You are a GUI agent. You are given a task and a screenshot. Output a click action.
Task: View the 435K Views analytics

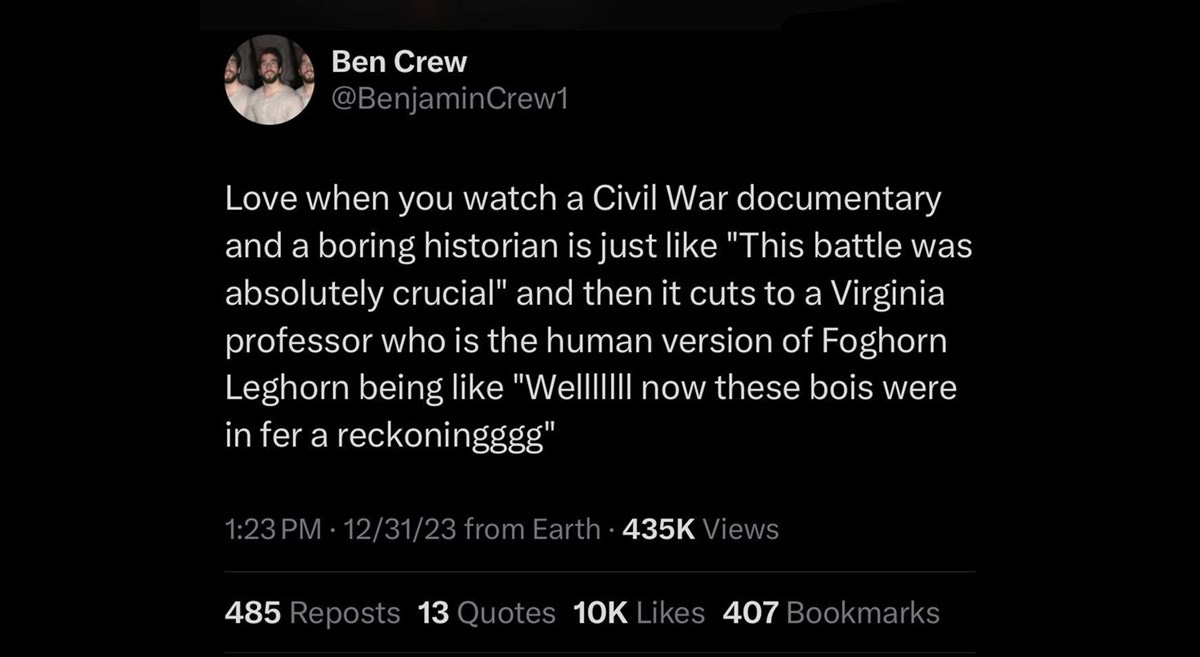(699, 528)
